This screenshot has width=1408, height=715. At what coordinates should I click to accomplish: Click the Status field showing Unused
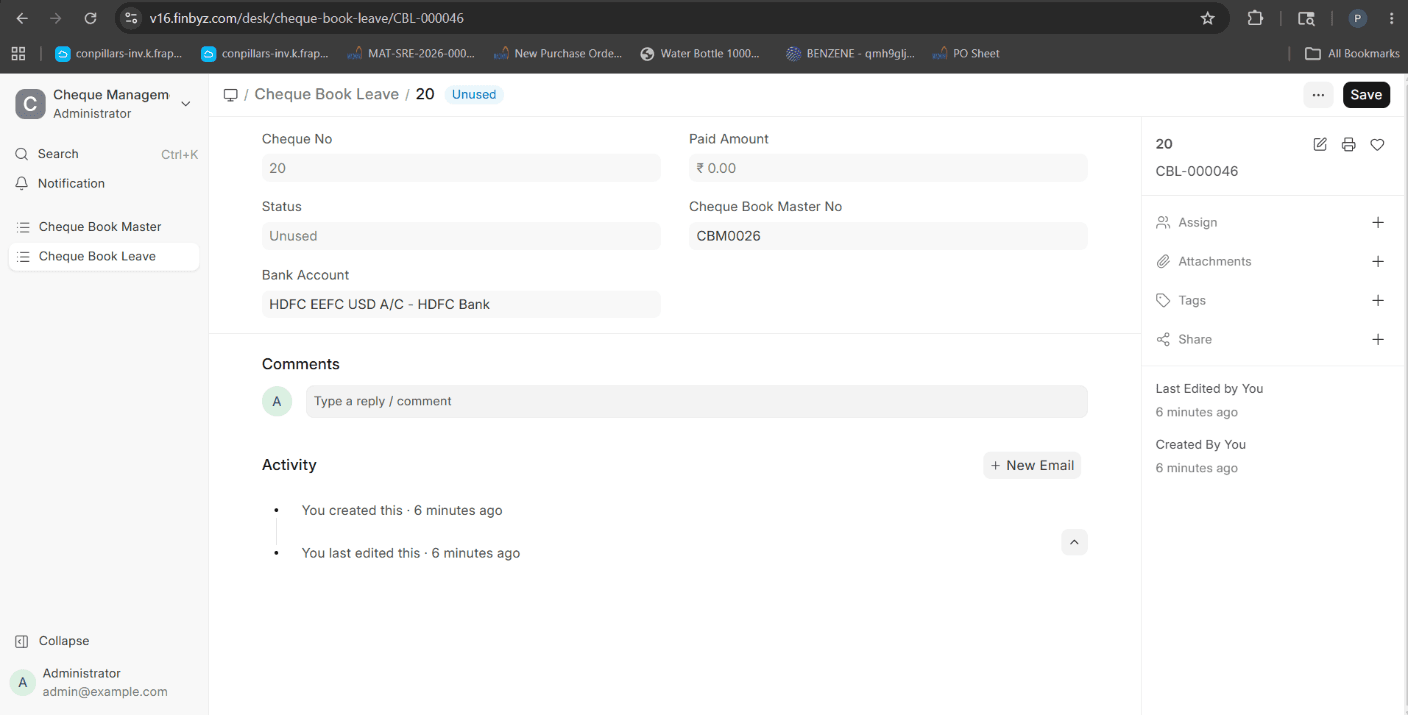pos(461,236)
